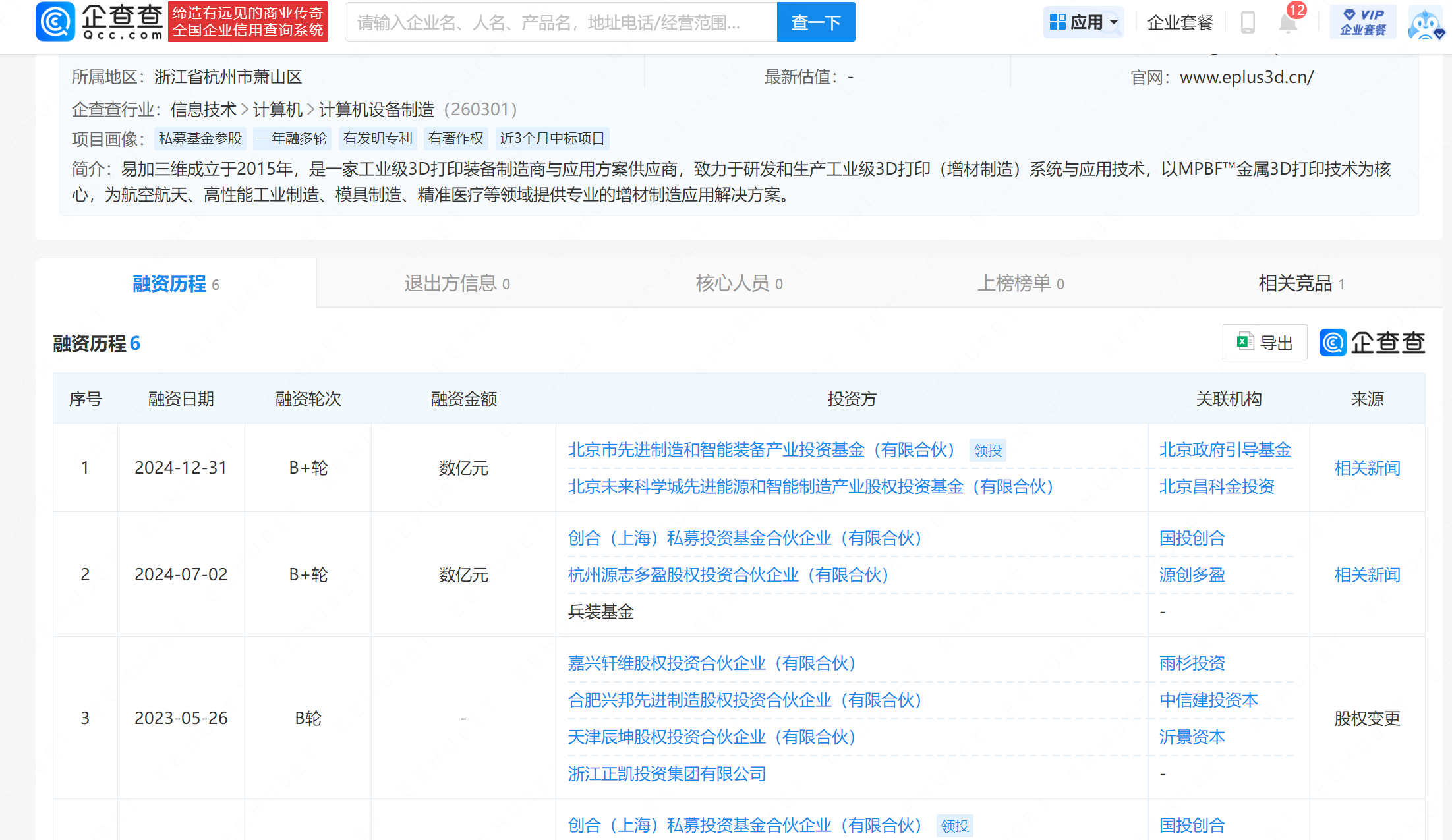Select the 有著作权 tag
This screenshot has height=840, width=1452.
[x=455, y=138]
